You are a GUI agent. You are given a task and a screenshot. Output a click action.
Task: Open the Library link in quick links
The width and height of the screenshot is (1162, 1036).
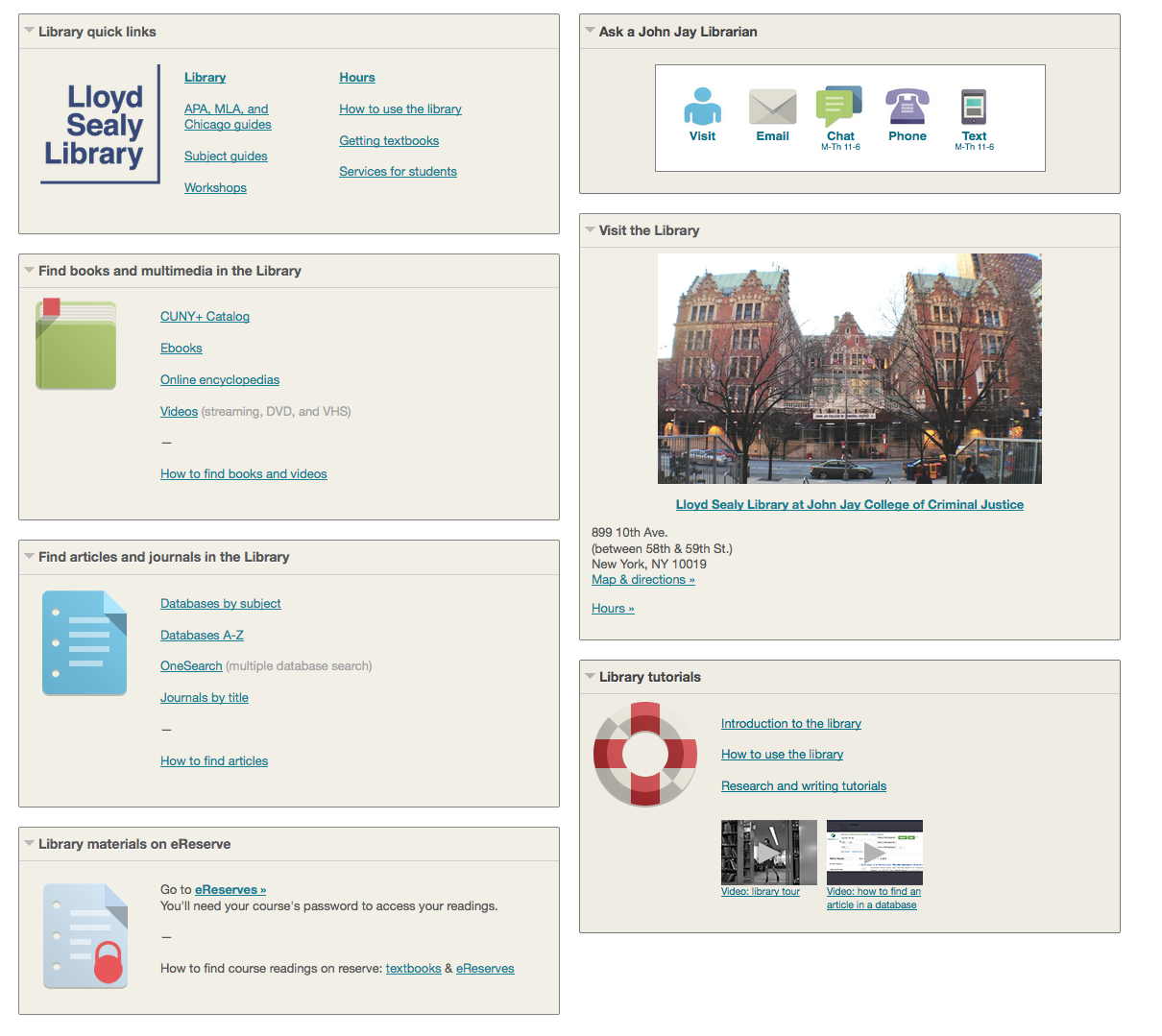[x=205, y=77]
